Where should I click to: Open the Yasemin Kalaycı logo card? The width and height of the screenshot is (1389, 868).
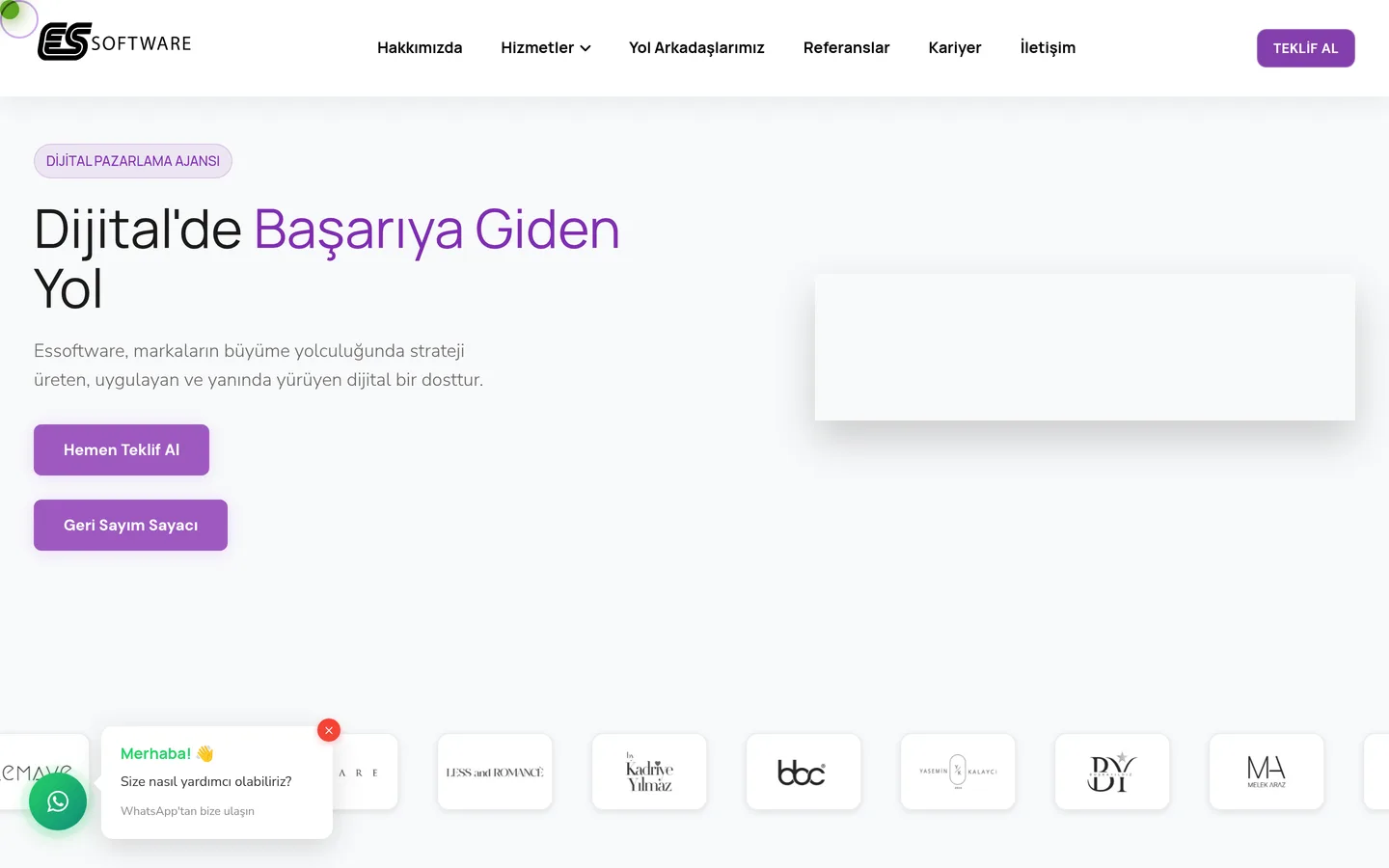[x=958, y=772]
